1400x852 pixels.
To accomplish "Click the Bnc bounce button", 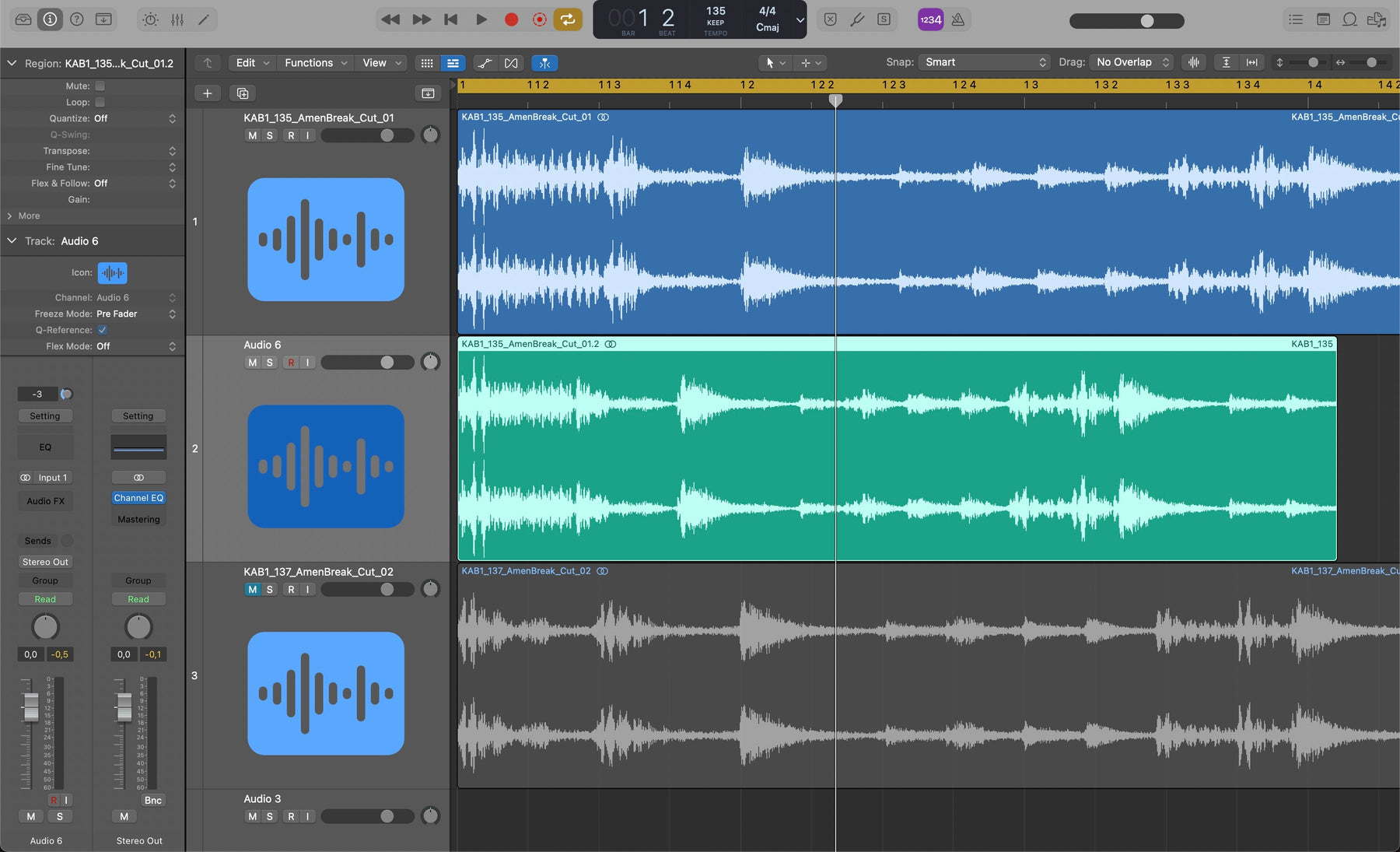I will (153, 800).
